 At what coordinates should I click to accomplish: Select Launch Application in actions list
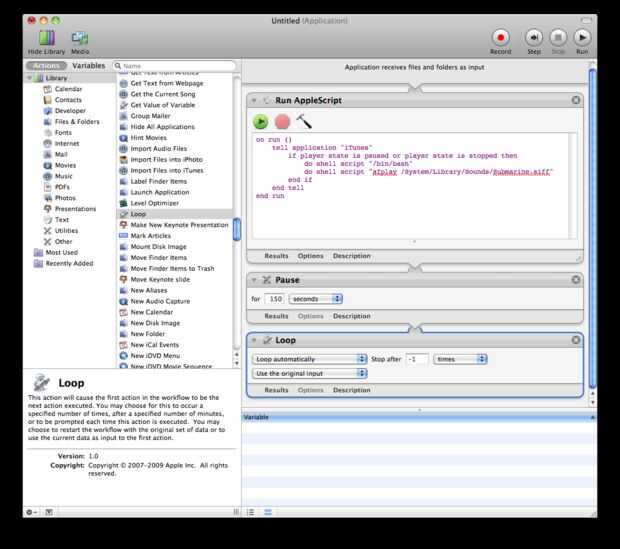click(x=160, y=192)
